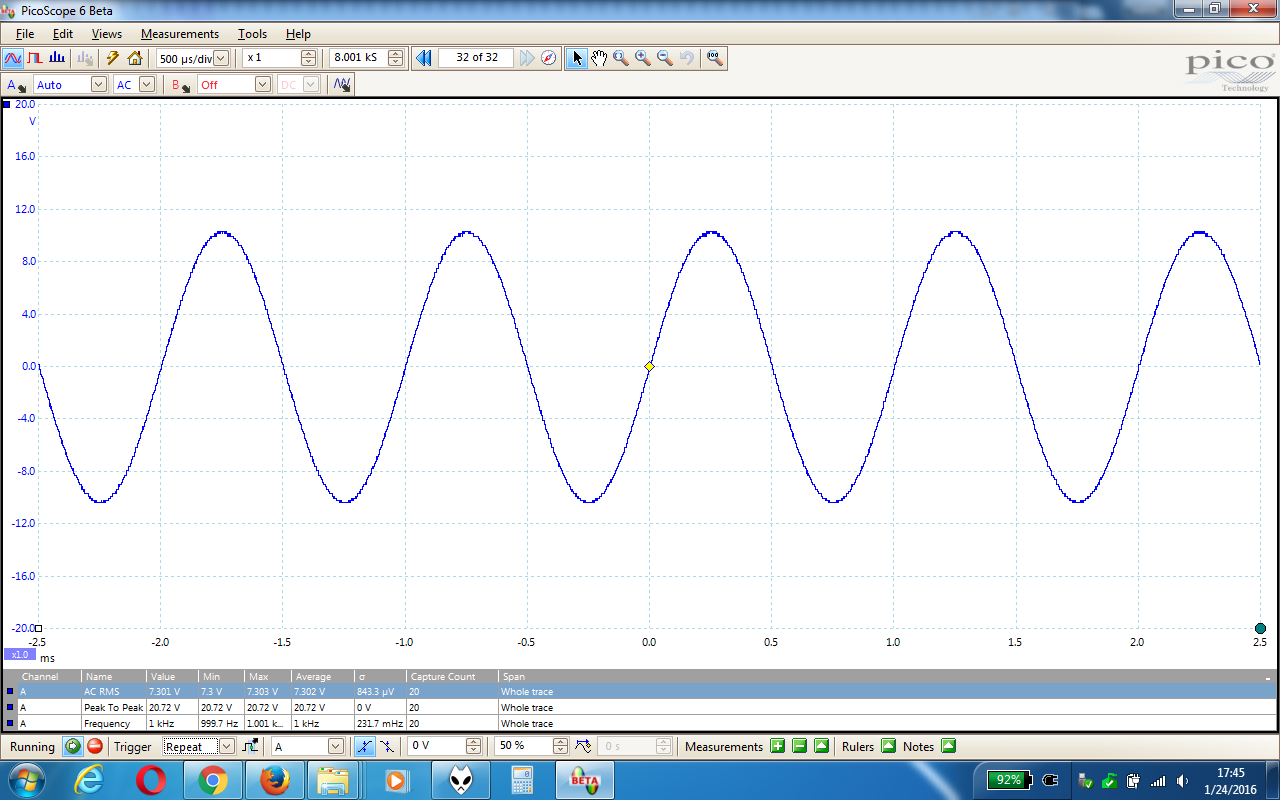Click the zoom out tool
This screenshot has width=1280, height=800.
click(665, 58)
